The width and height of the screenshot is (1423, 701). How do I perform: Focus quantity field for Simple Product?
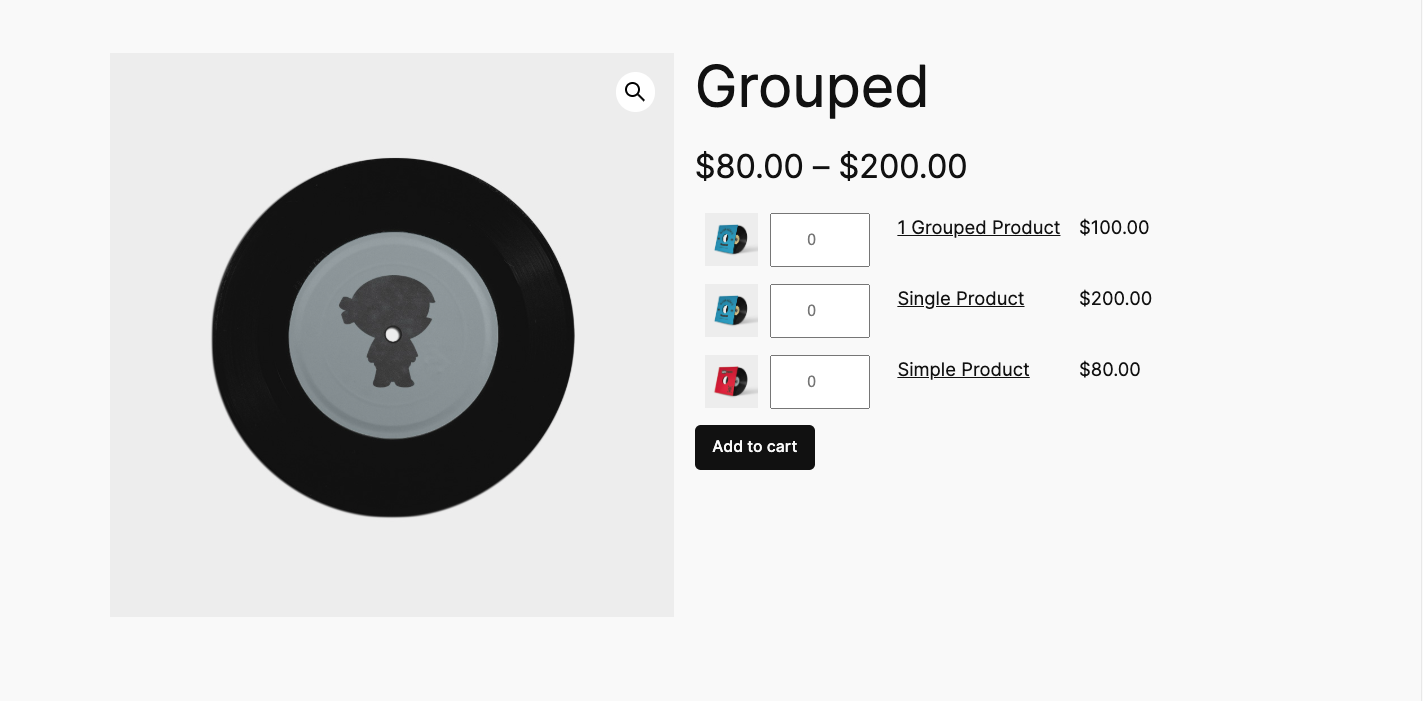(x=819, y=382)
